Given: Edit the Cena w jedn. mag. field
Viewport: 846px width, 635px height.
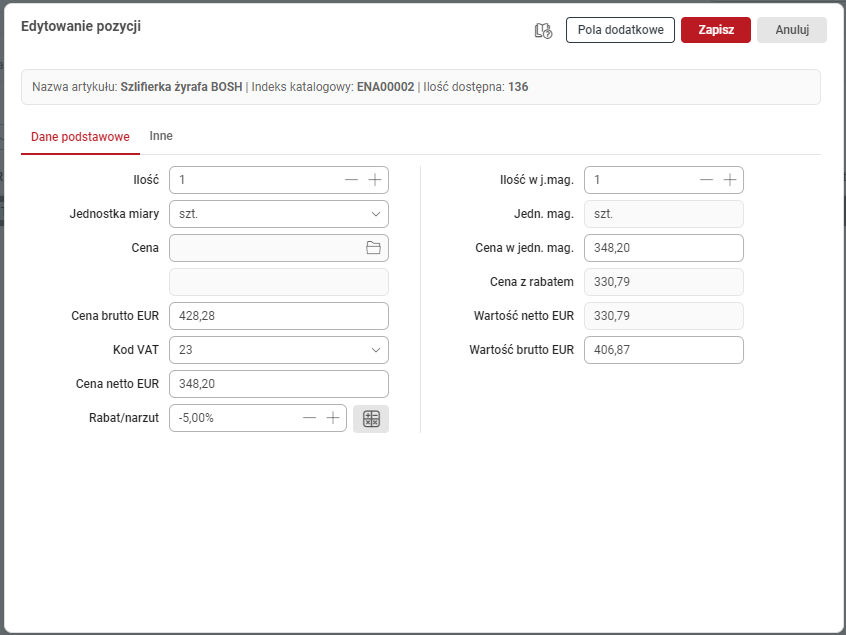Looking at the screenshot, I should (664, 248).
